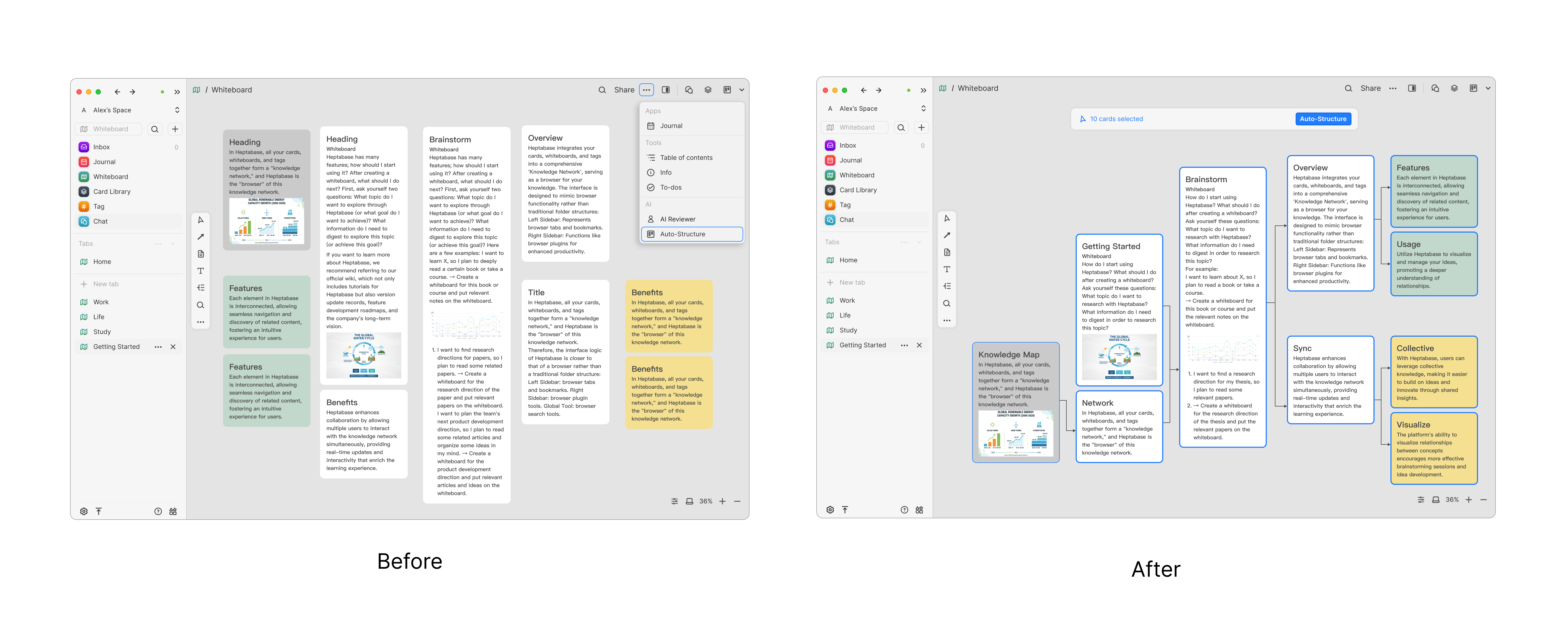Select the arrow connector tool in Before window

(x=200, y=237)
